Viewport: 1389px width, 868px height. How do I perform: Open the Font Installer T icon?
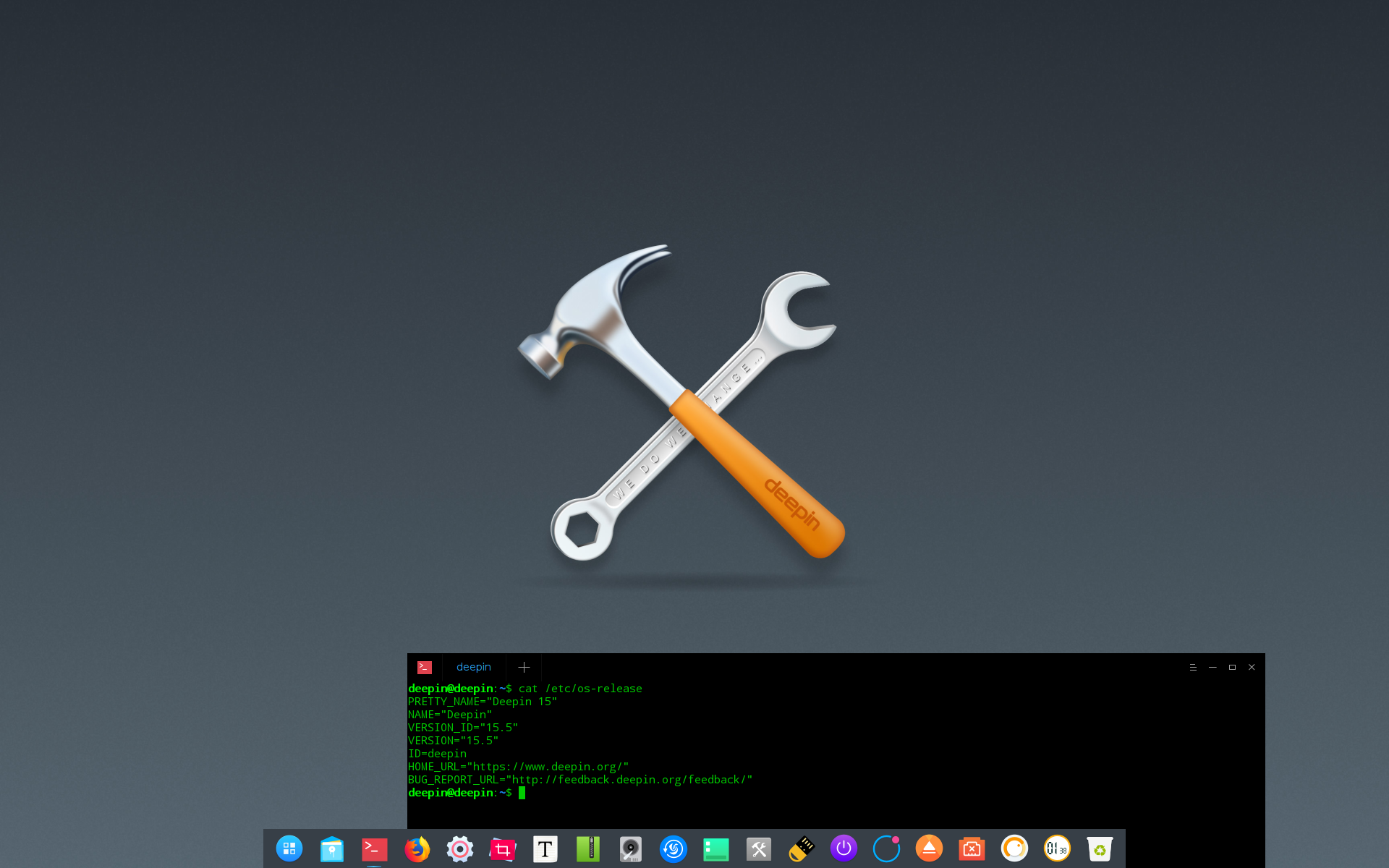545,848
